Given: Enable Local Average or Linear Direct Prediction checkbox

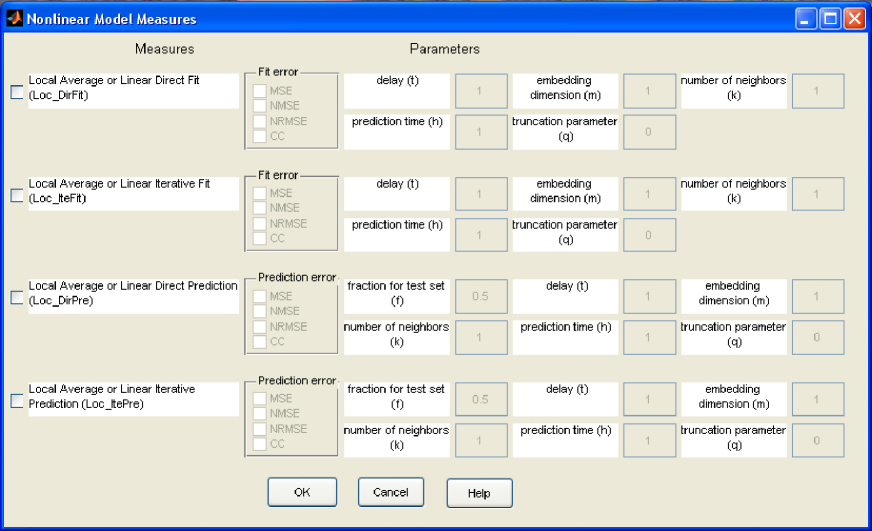Looking at the screenshot, I should pos(17,297).
